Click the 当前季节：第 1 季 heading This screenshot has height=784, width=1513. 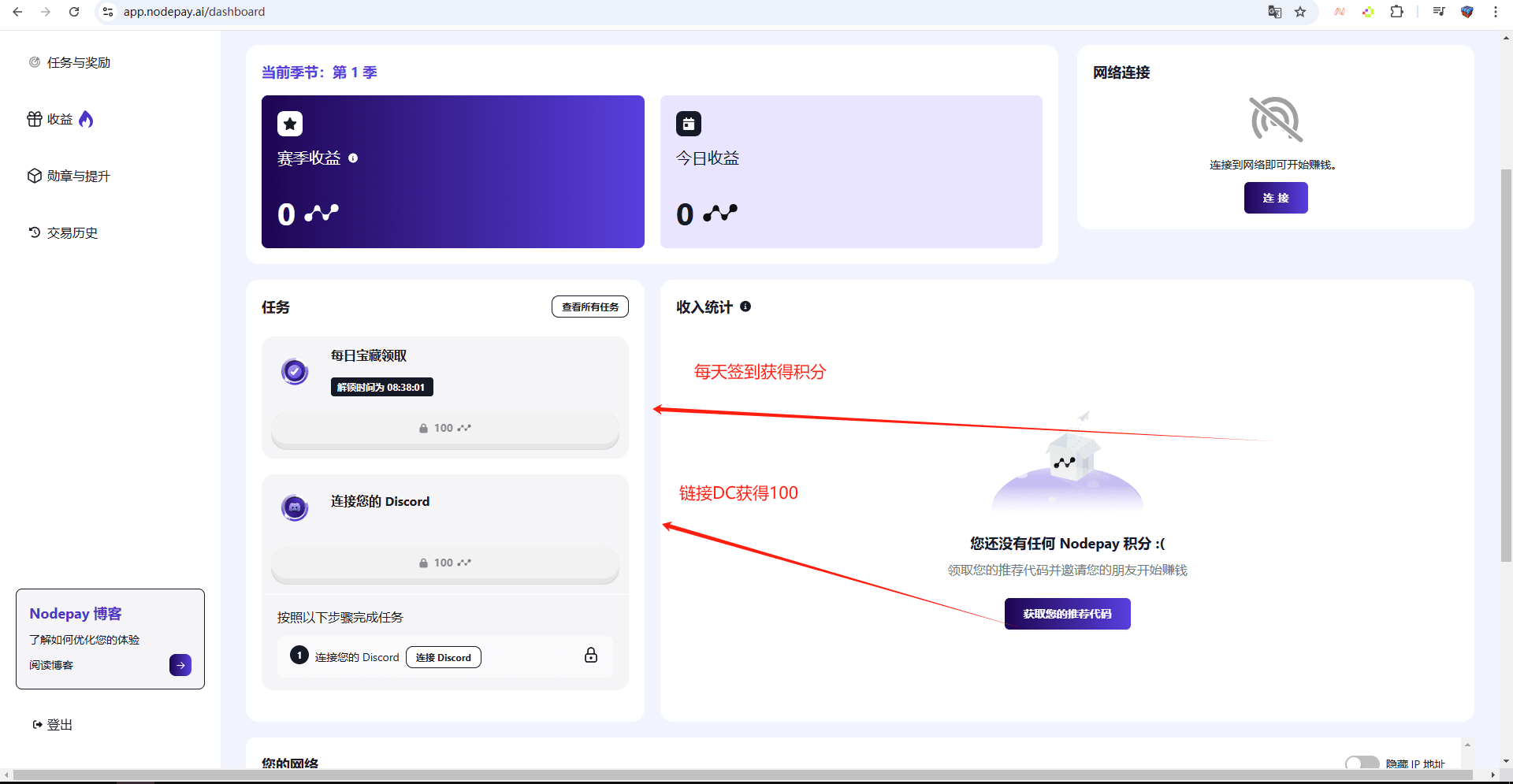[x=319, y=72]
